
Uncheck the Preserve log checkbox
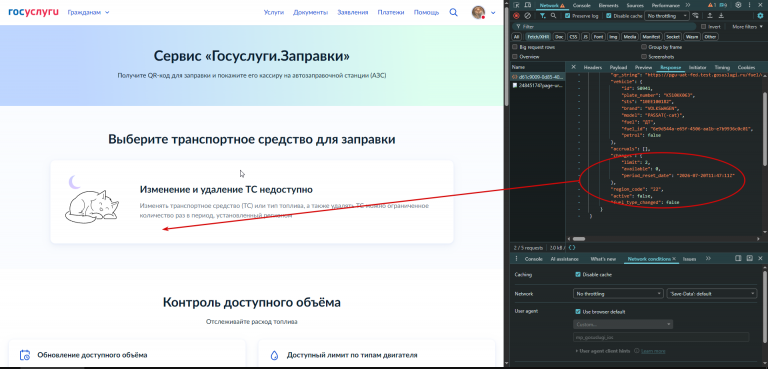pos(568,16)
